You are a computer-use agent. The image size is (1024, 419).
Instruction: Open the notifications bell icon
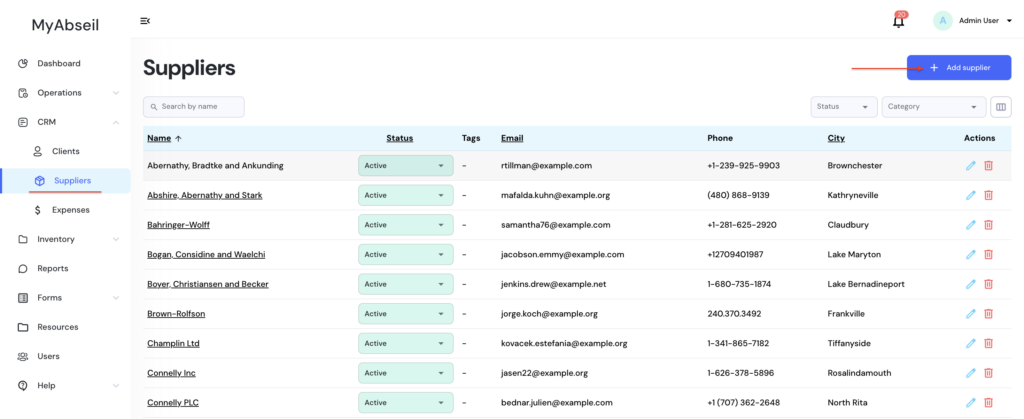point(898,21)
